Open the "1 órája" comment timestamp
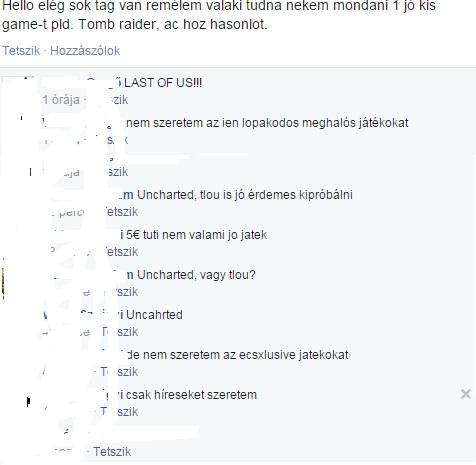 [x=62, y=100]
